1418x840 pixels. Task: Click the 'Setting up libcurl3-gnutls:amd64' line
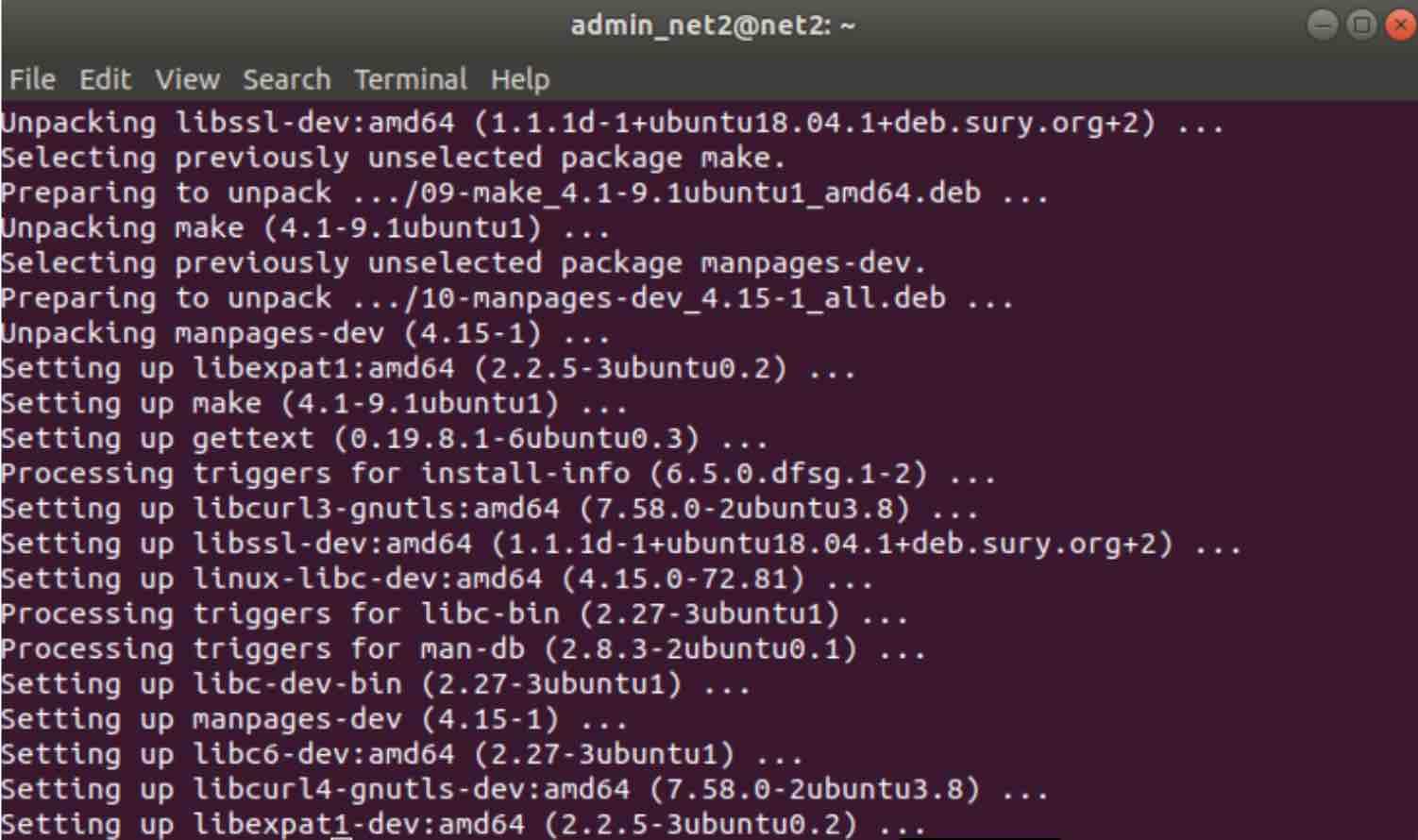(x=489, y=509)
